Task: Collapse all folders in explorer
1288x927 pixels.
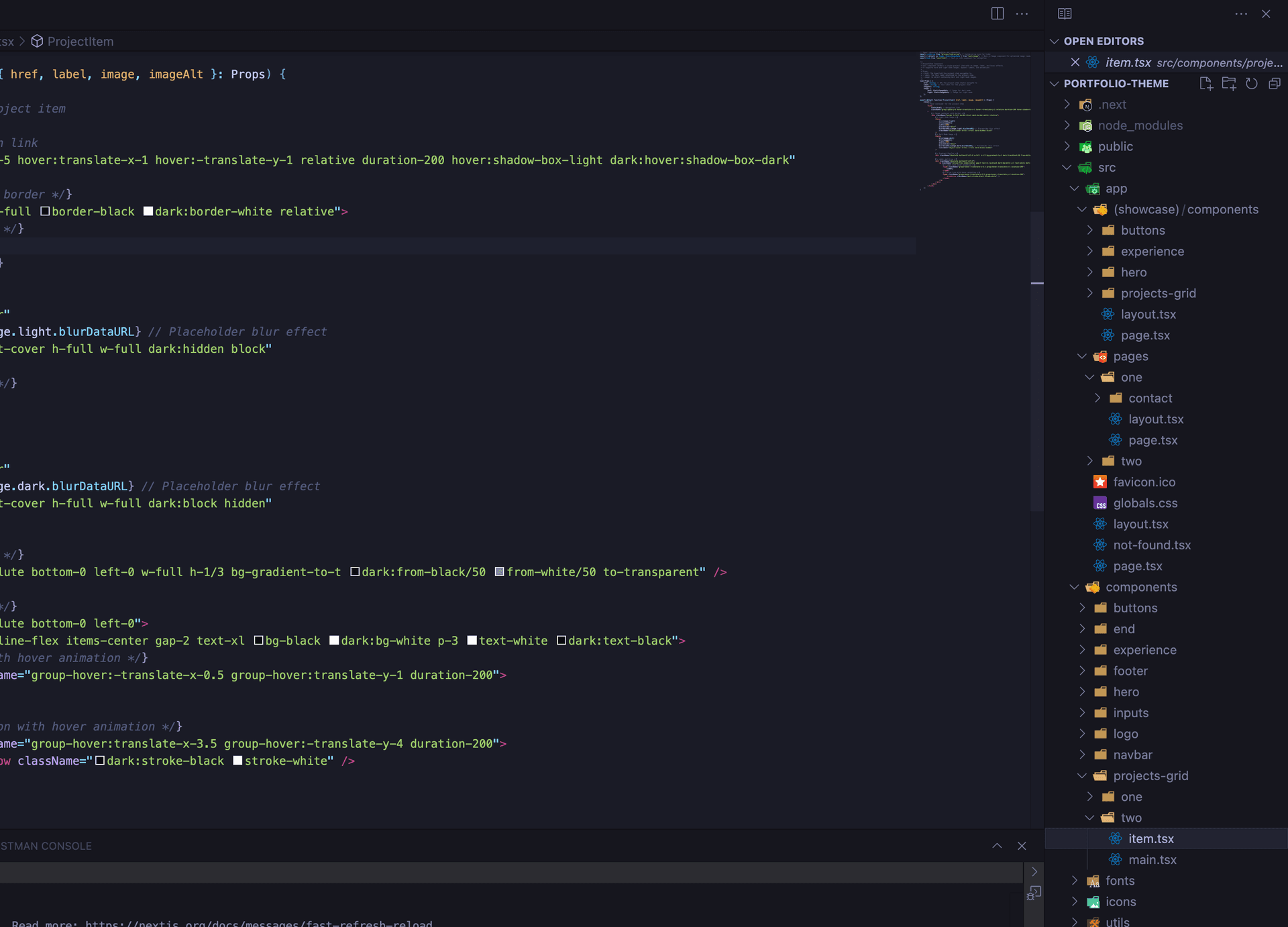Action: pos(1274,84)
